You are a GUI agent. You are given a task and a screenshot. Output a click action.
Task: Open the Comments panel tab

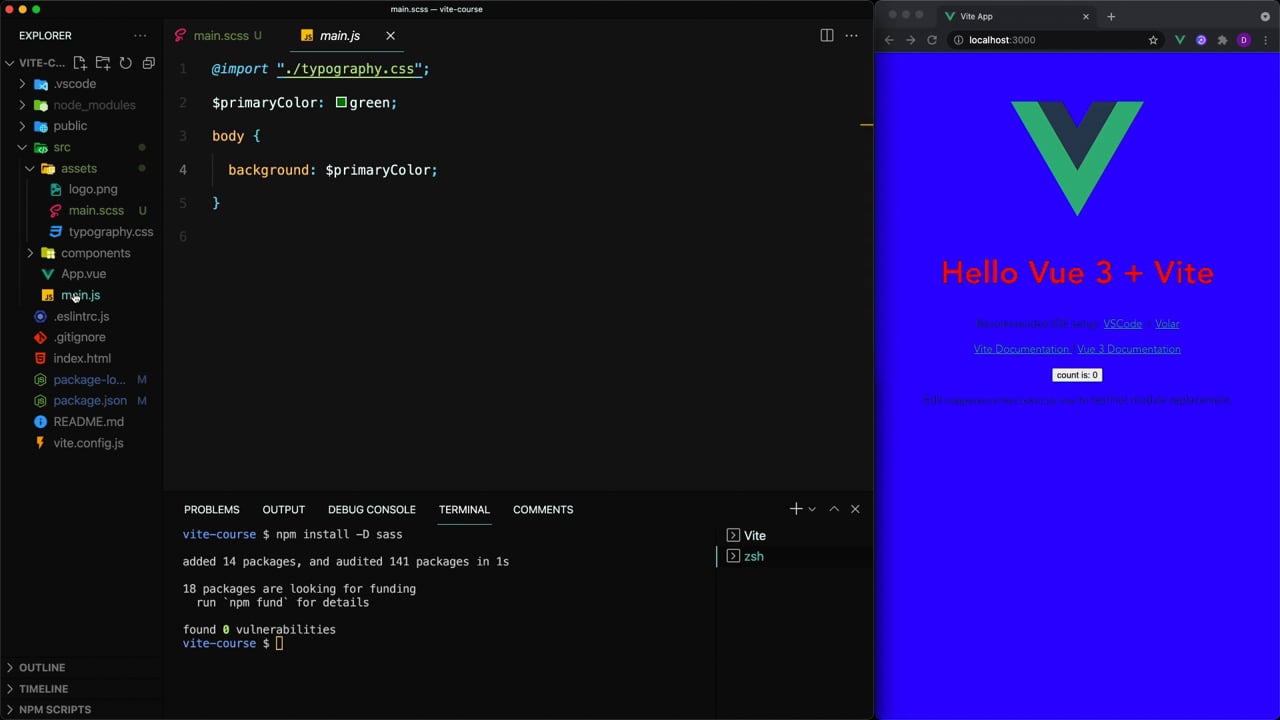tap(543, 509)
